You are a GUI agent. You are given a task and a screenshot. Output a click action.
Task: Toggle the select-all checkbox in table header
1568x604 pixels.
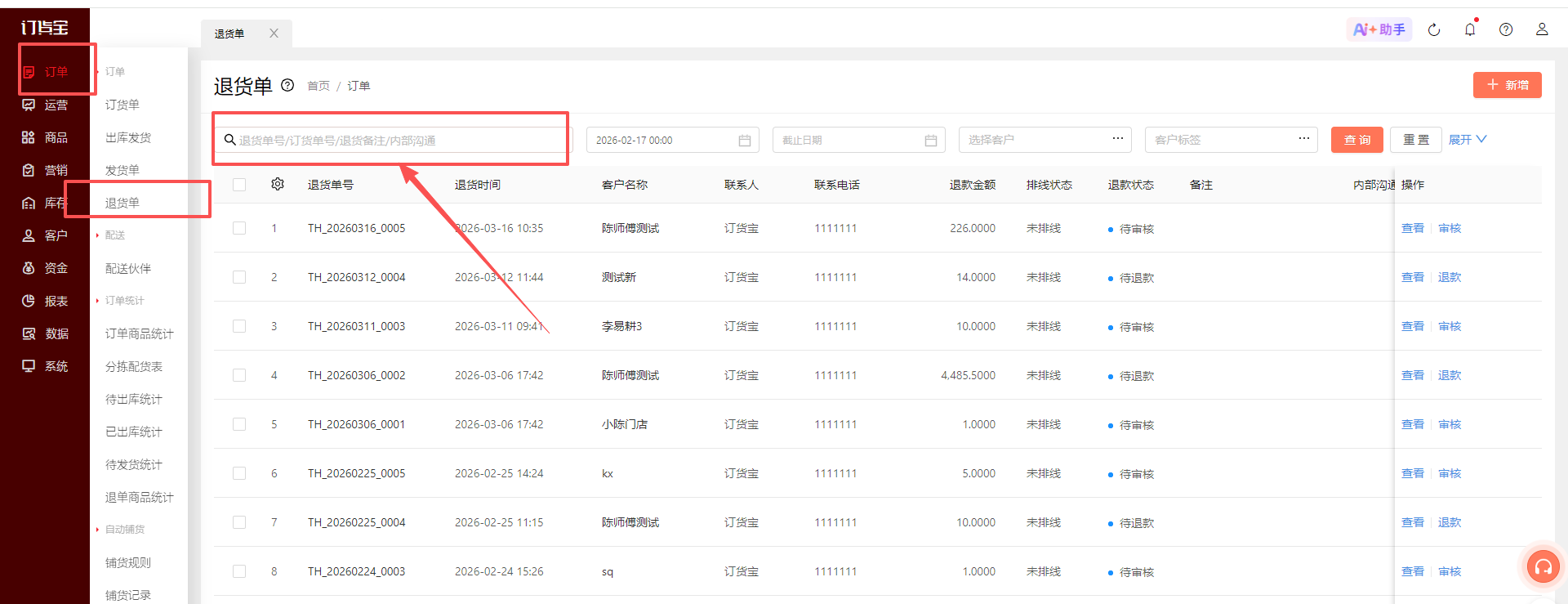pos(239,185)
